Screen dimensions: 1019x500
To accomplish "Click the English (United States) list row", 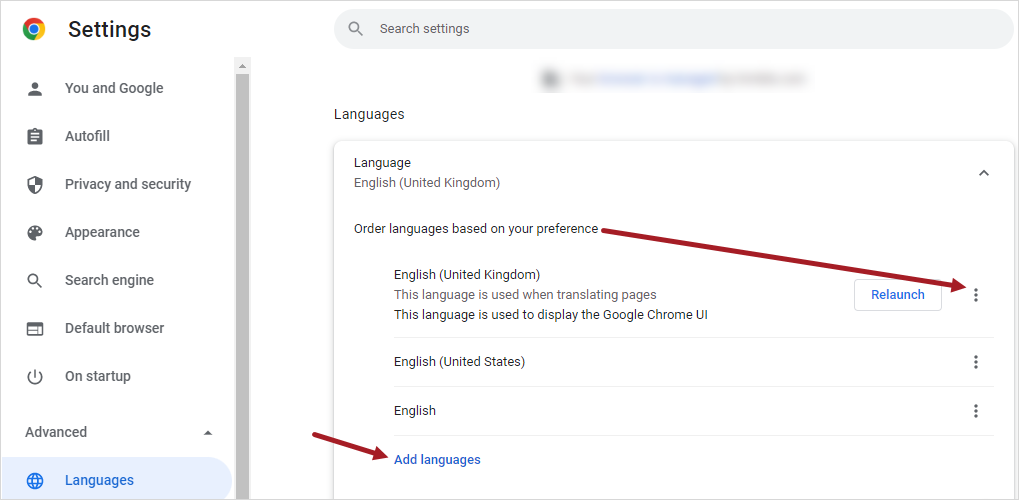I will click(693, 362).
